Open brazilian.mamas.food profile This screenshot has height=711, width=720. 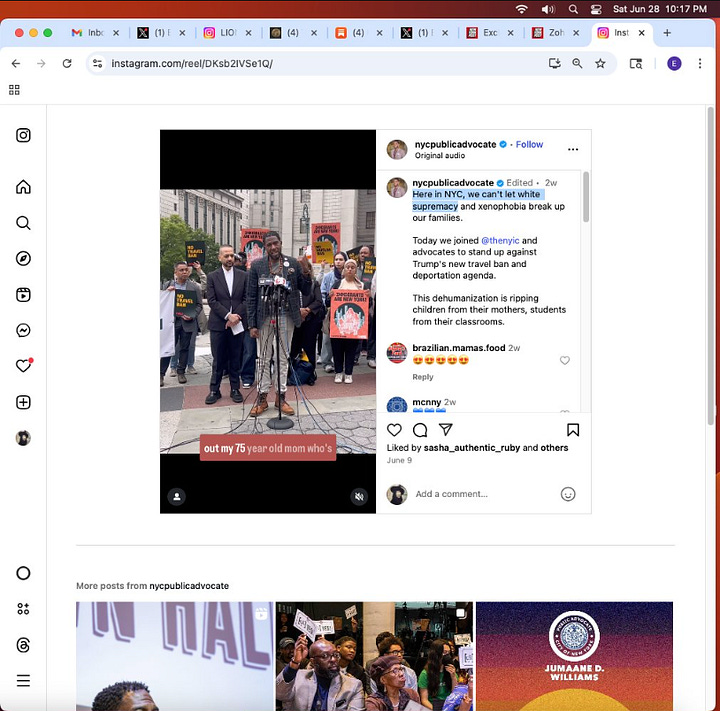click(458, 348)
